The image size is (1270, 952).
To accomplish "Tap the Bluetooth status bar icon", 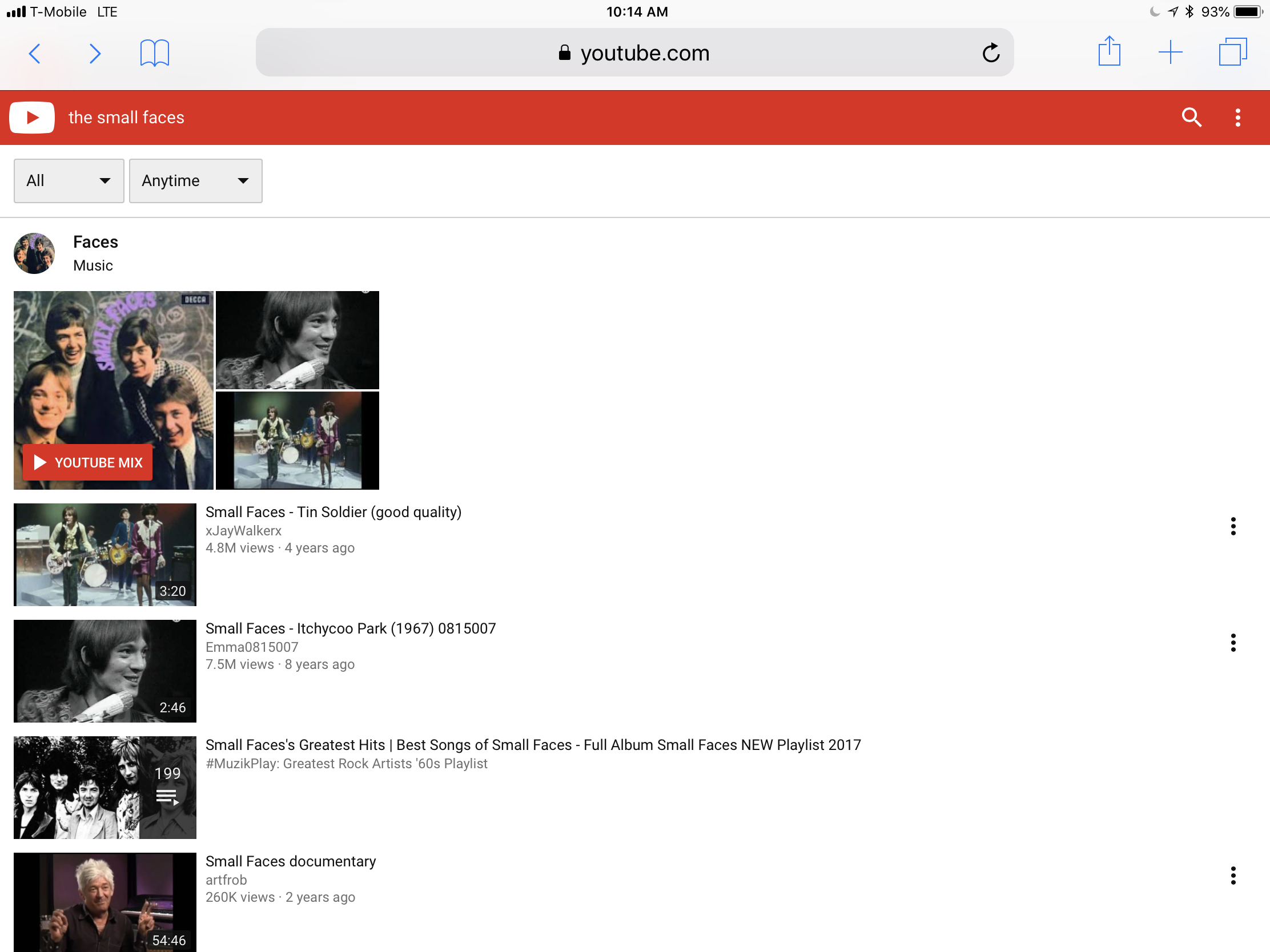I will point(1189,11).
